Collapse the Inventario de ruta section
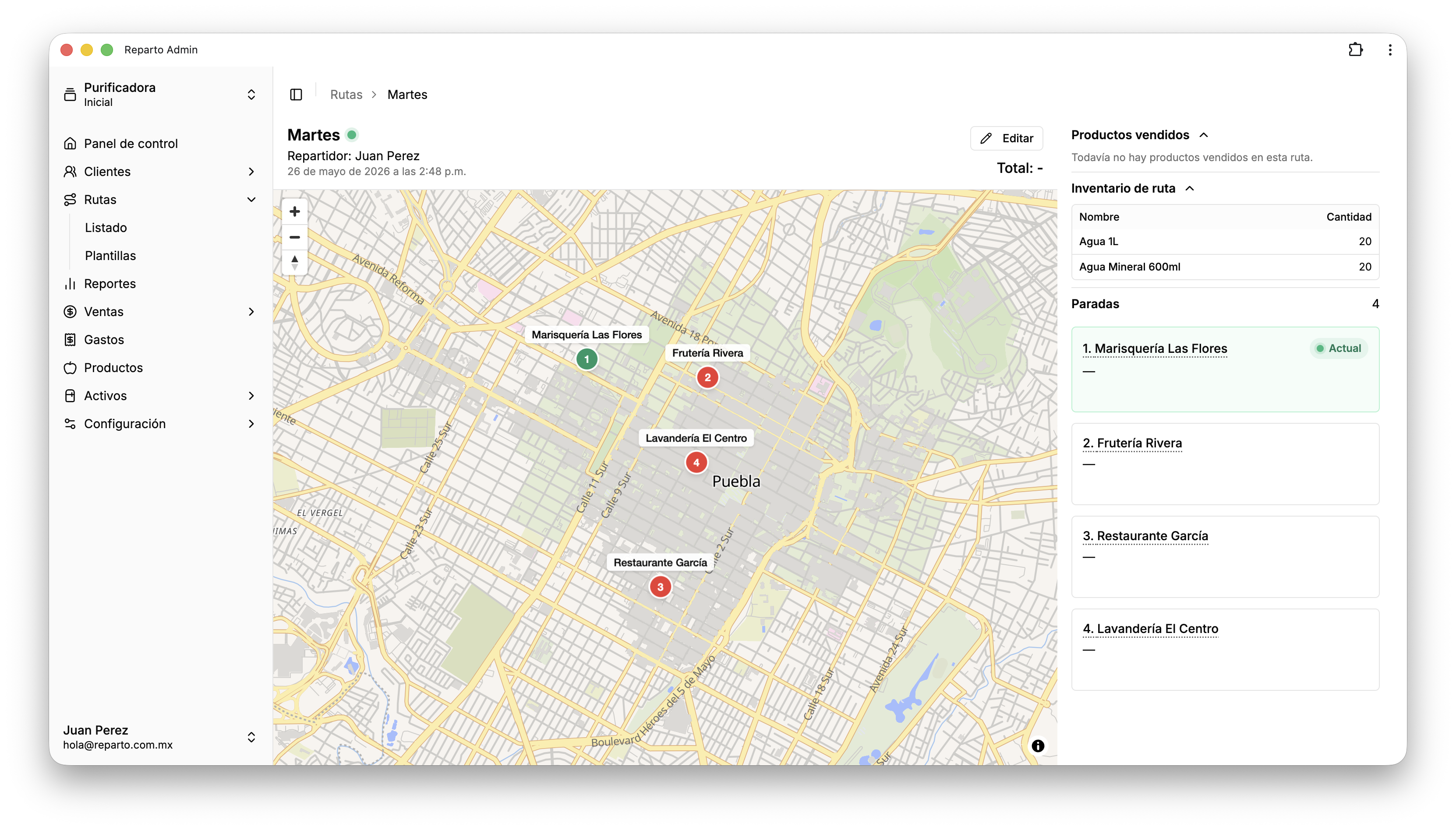This screenshot has width=1456, height=830. [x=1189, y=189]
